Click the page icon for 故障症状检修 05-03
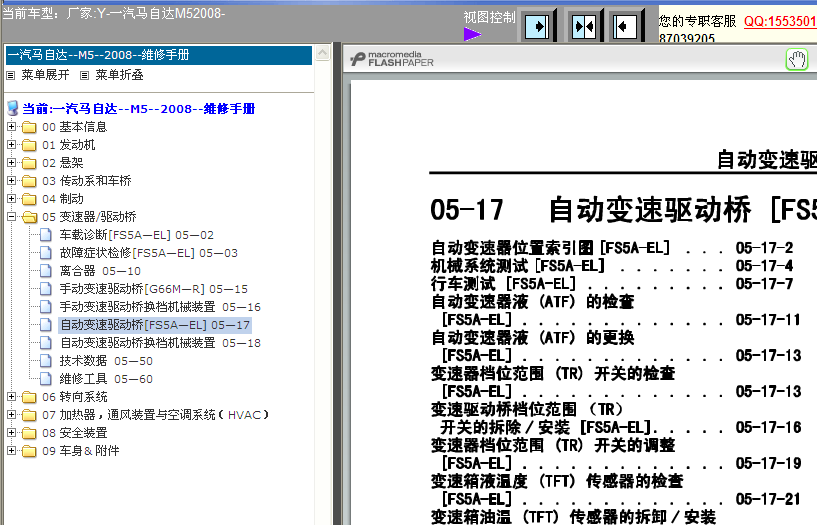The image size is (817, 525). coord(46,253)
